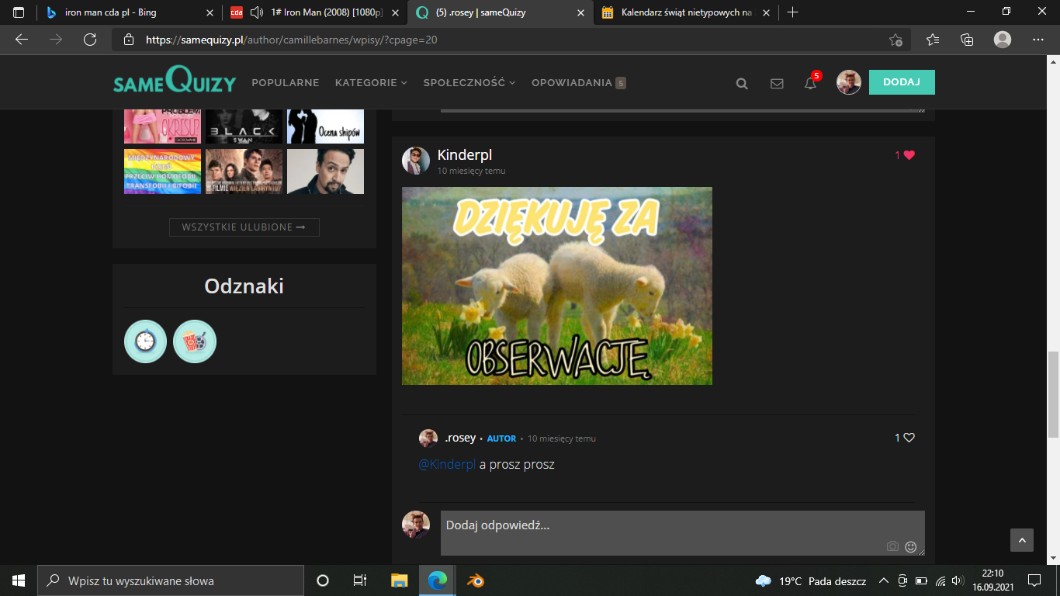Open the POPULARNE menu item
Image resolution: width=1060 pixels, height=596 pixels.
285,83
